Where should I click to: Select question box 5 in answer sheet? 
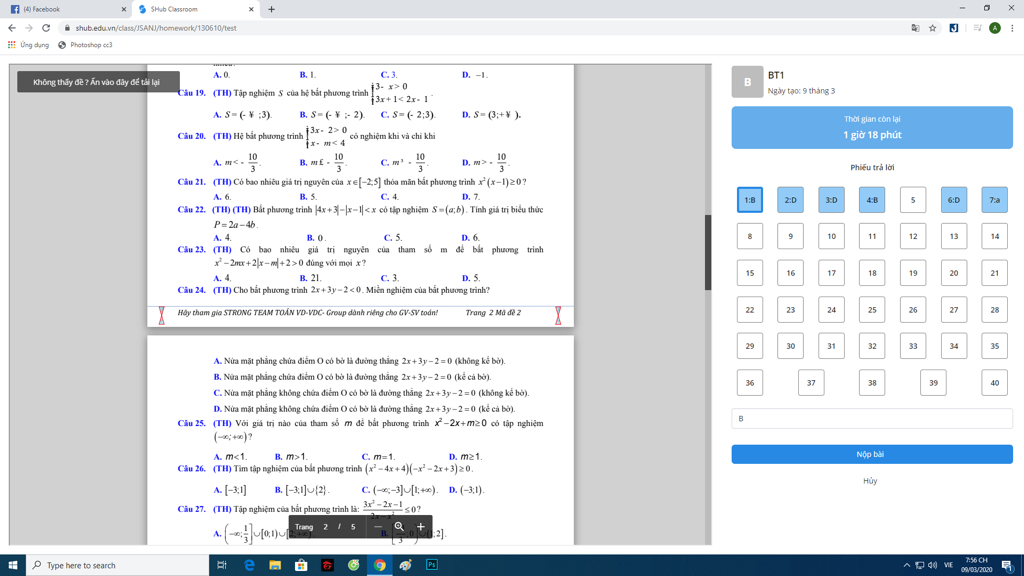point(913,200)
